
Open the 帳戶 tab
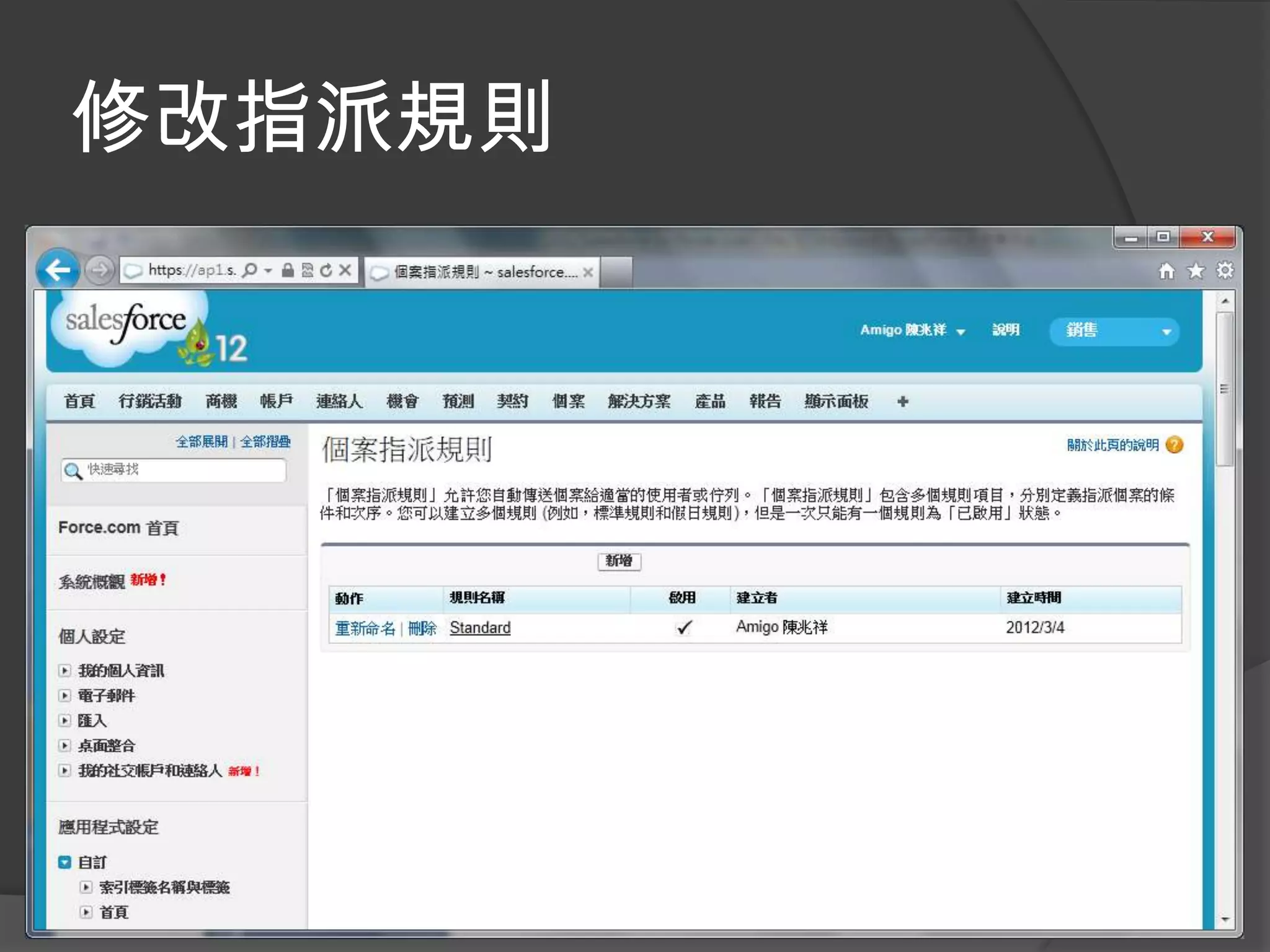(277, 402)
